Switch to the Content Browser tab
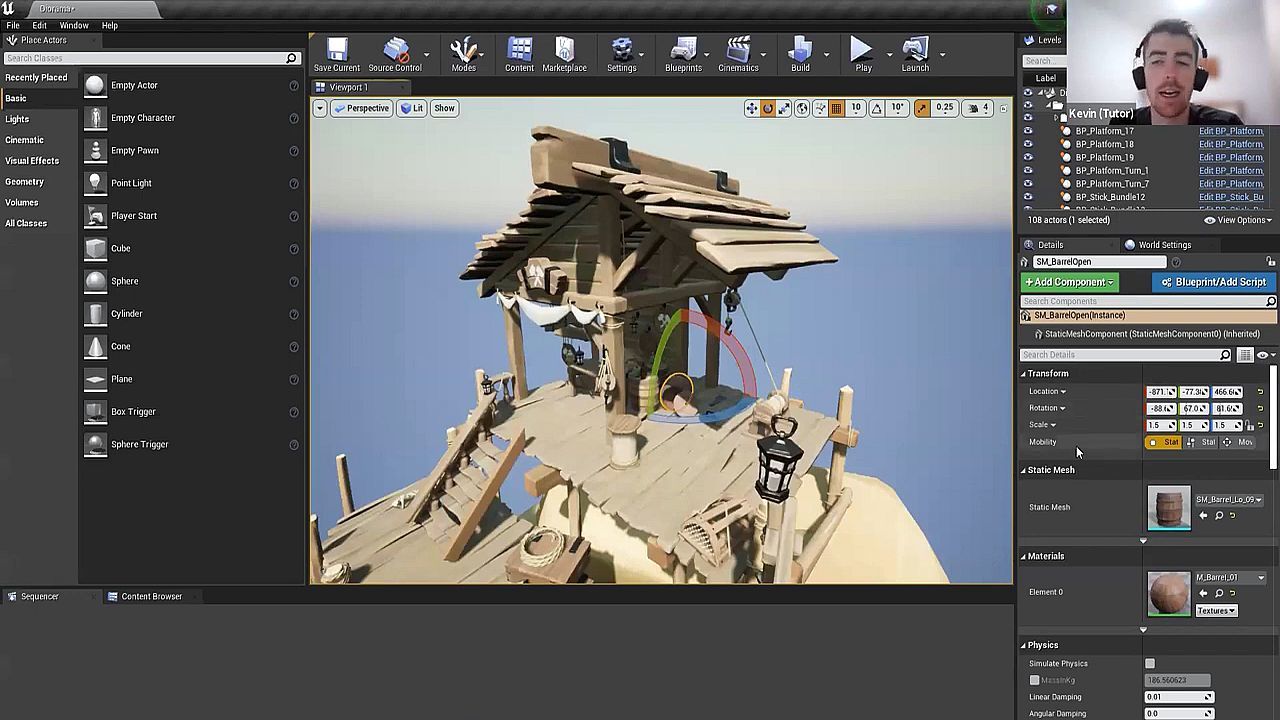1280x720 pixels. pyautogui.click(x=151, y=597)
